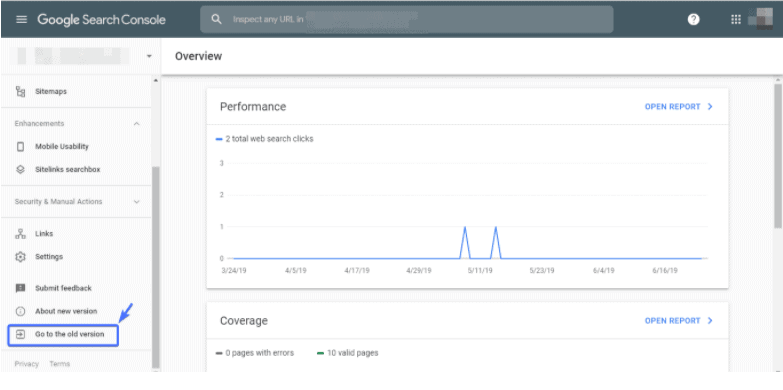Open the blurred account avatar
The height and width of the screenshot is (390, 783).
[761, 19]
